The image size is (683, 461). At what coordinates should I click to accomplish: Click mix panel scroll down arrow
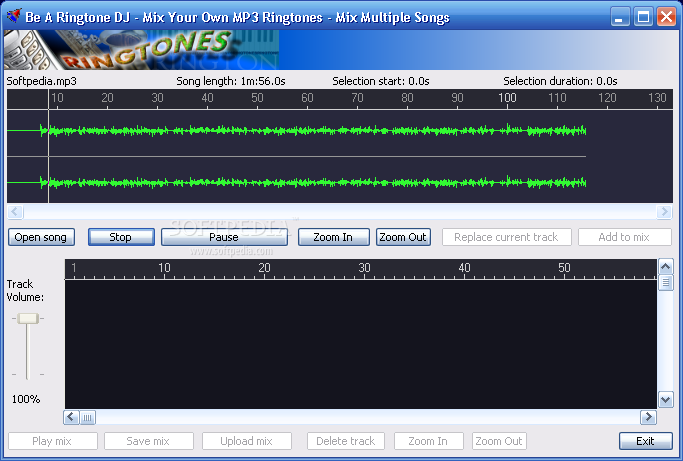[x=665, y=400]
